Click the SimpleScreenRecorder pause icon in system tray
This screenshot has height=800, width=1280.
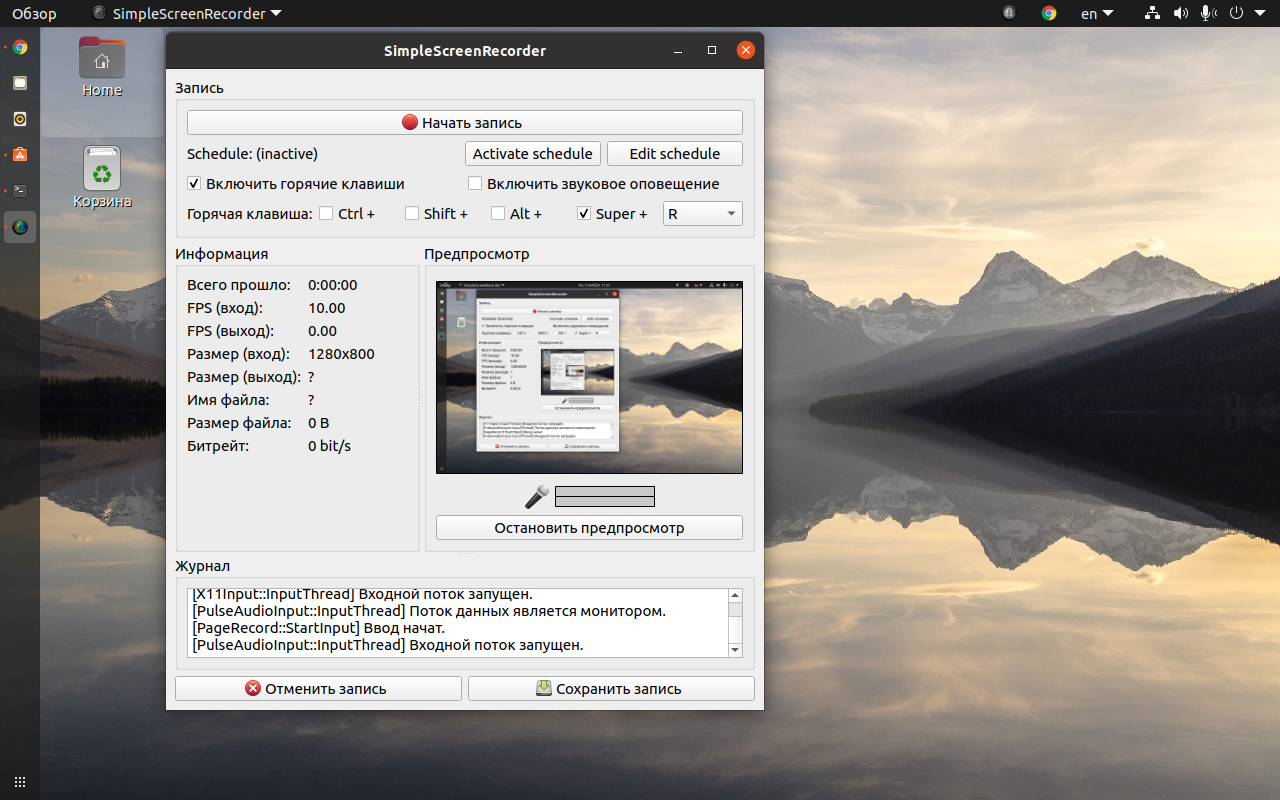click(x=1009, y=13)
